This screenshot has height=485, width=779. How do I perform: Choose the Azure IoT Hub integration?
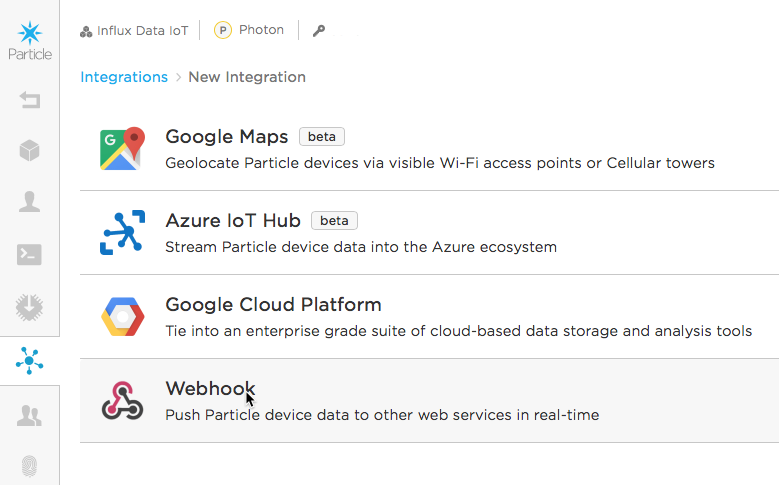tap(429, 233)
